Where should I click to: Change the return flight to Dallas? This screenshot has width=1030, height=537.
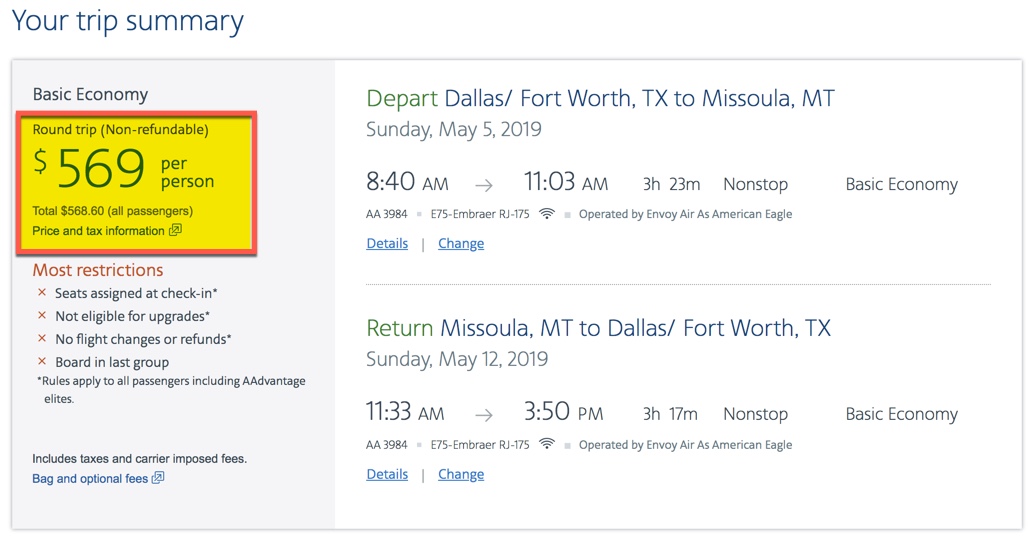pyautogui.click(x=461, y=475)
